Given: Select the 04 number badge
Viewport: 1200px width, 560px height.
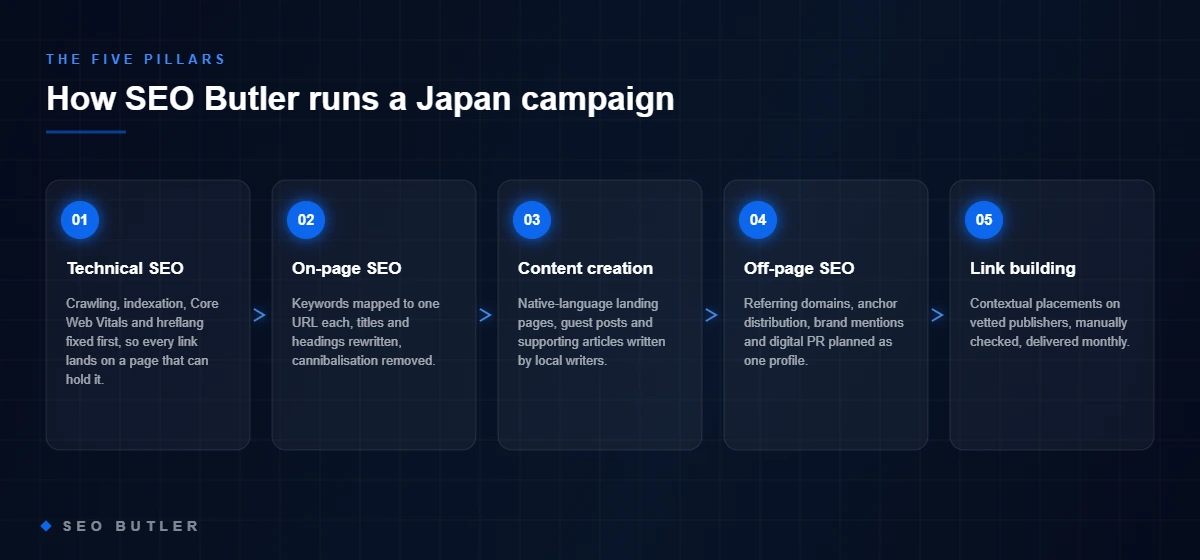Looking at the screenshot, I should 758,220.
